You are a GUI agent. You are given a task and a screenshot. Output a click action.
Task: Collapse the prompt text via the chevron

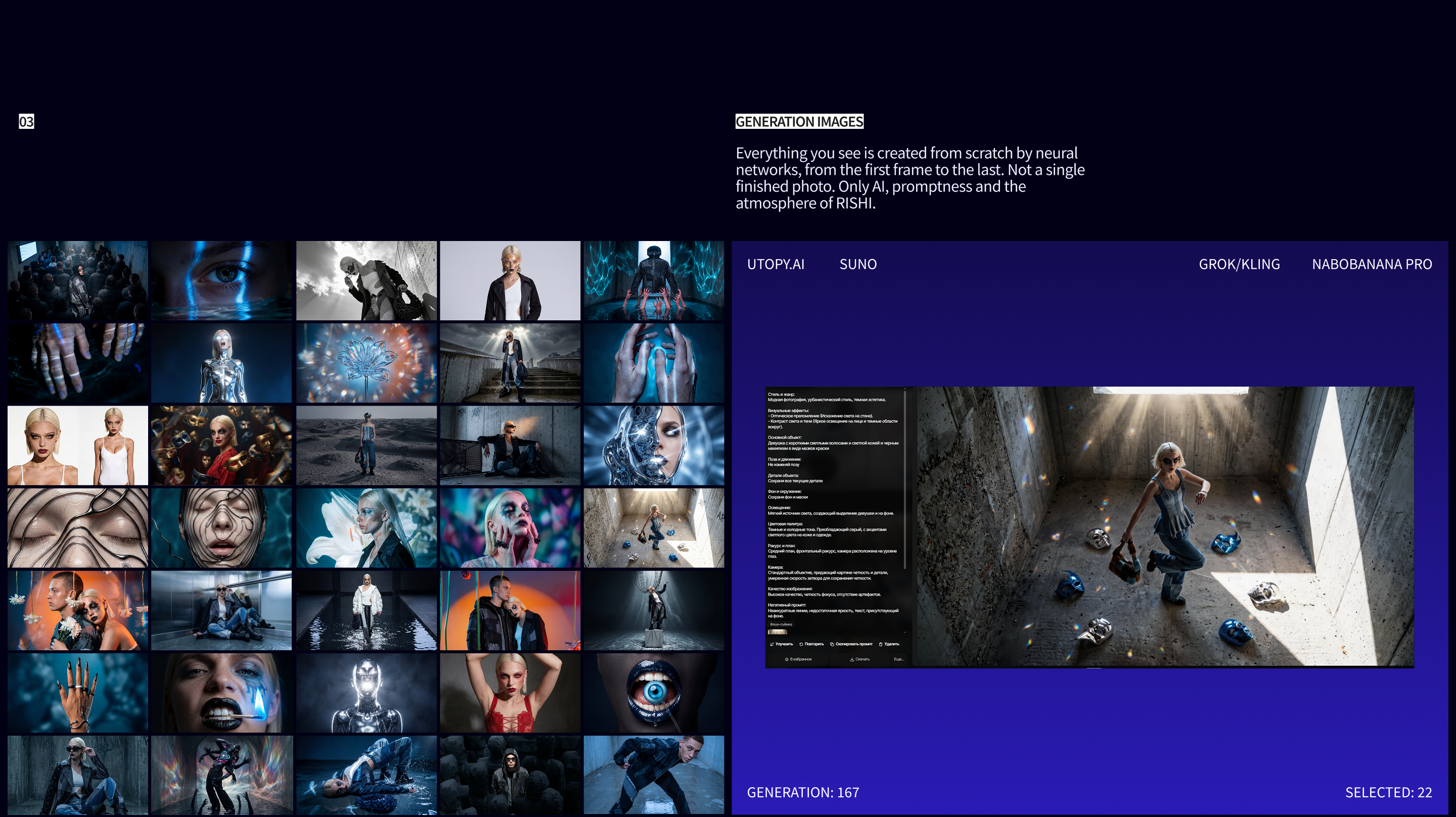[905, 632]
